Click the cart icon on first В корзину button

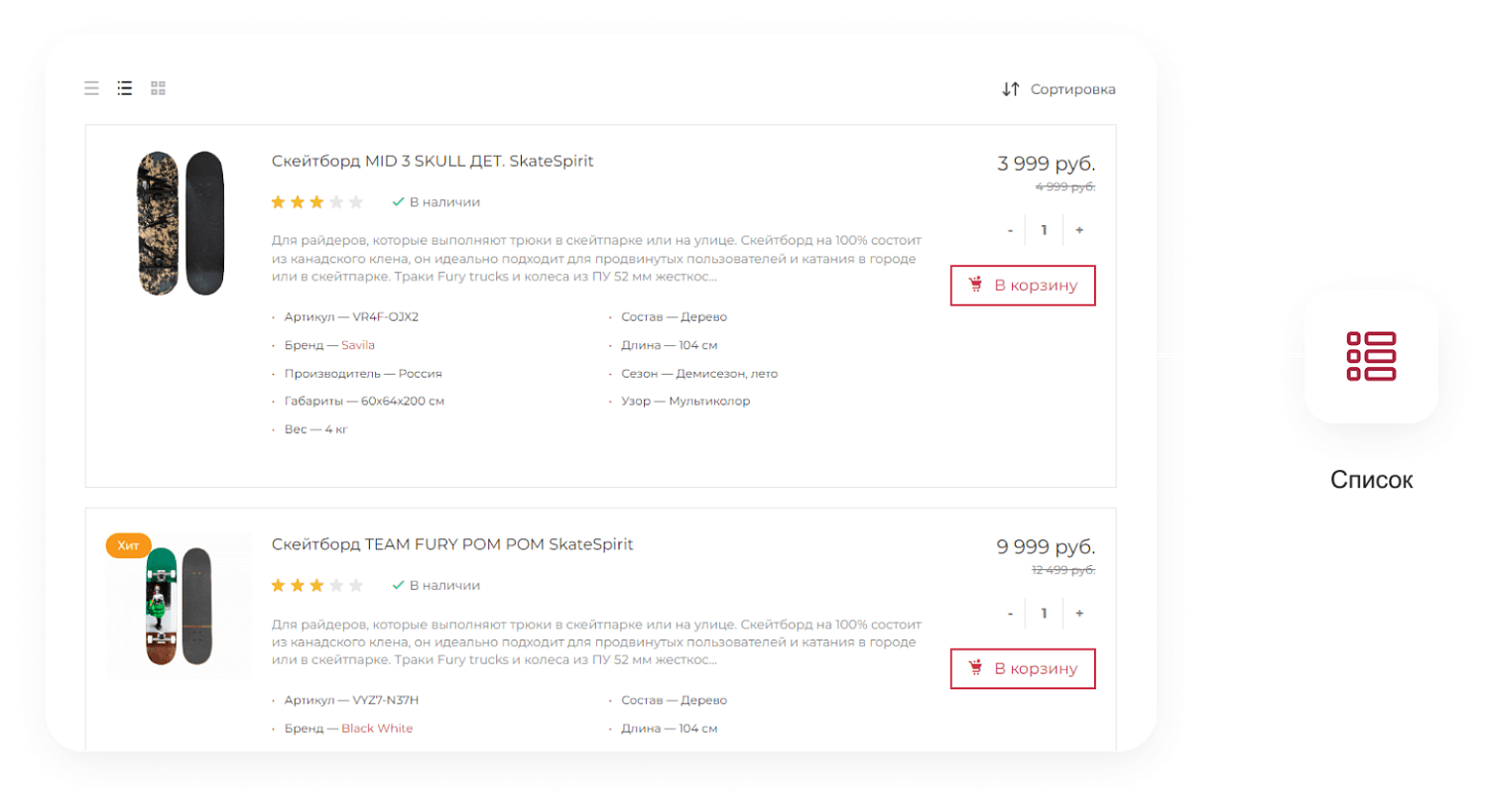click(x=976, y=285)
